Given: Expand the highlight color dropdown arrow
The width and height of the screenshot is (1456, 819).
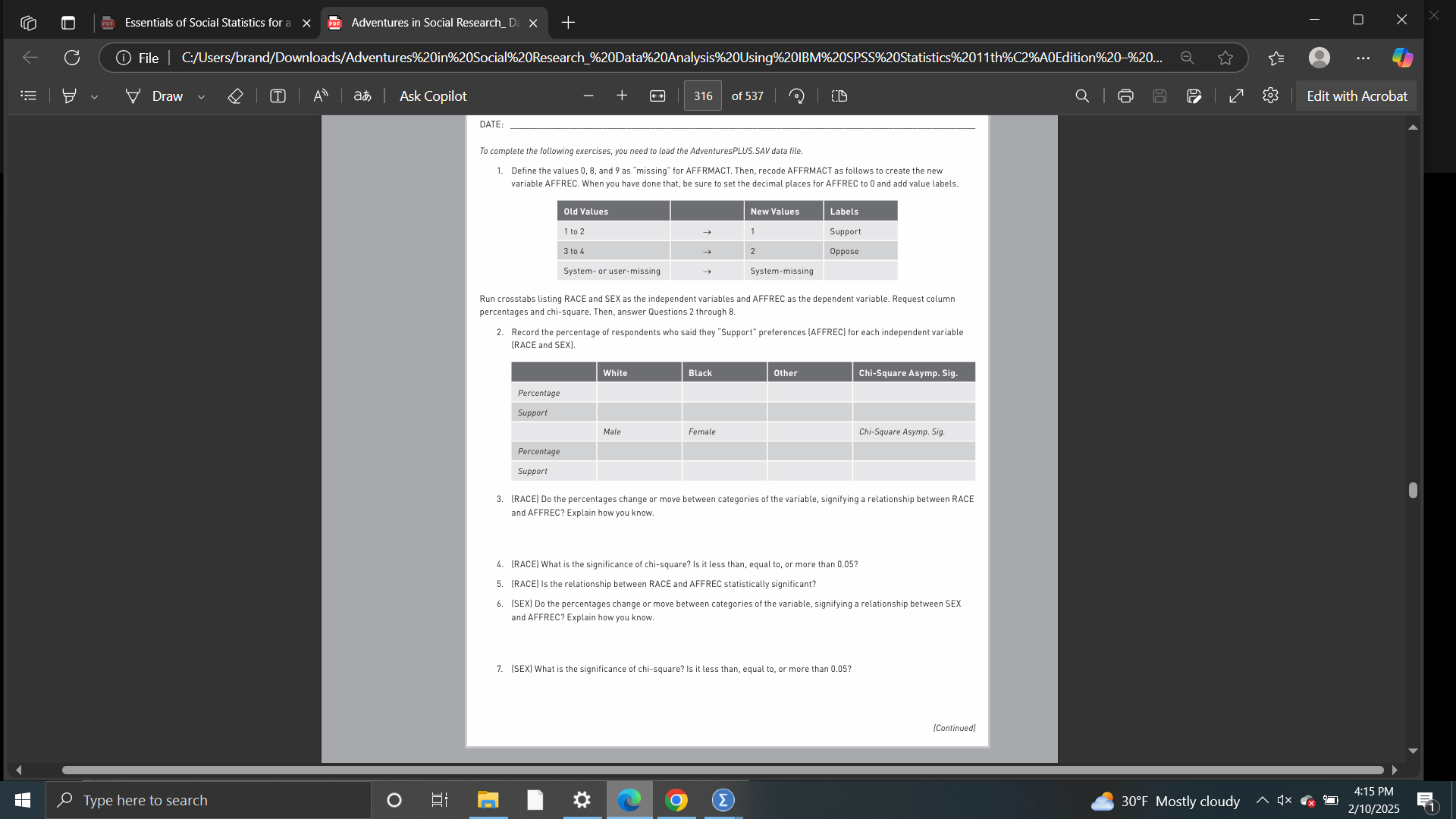Looking at the screenshot, I should [94, 97].
